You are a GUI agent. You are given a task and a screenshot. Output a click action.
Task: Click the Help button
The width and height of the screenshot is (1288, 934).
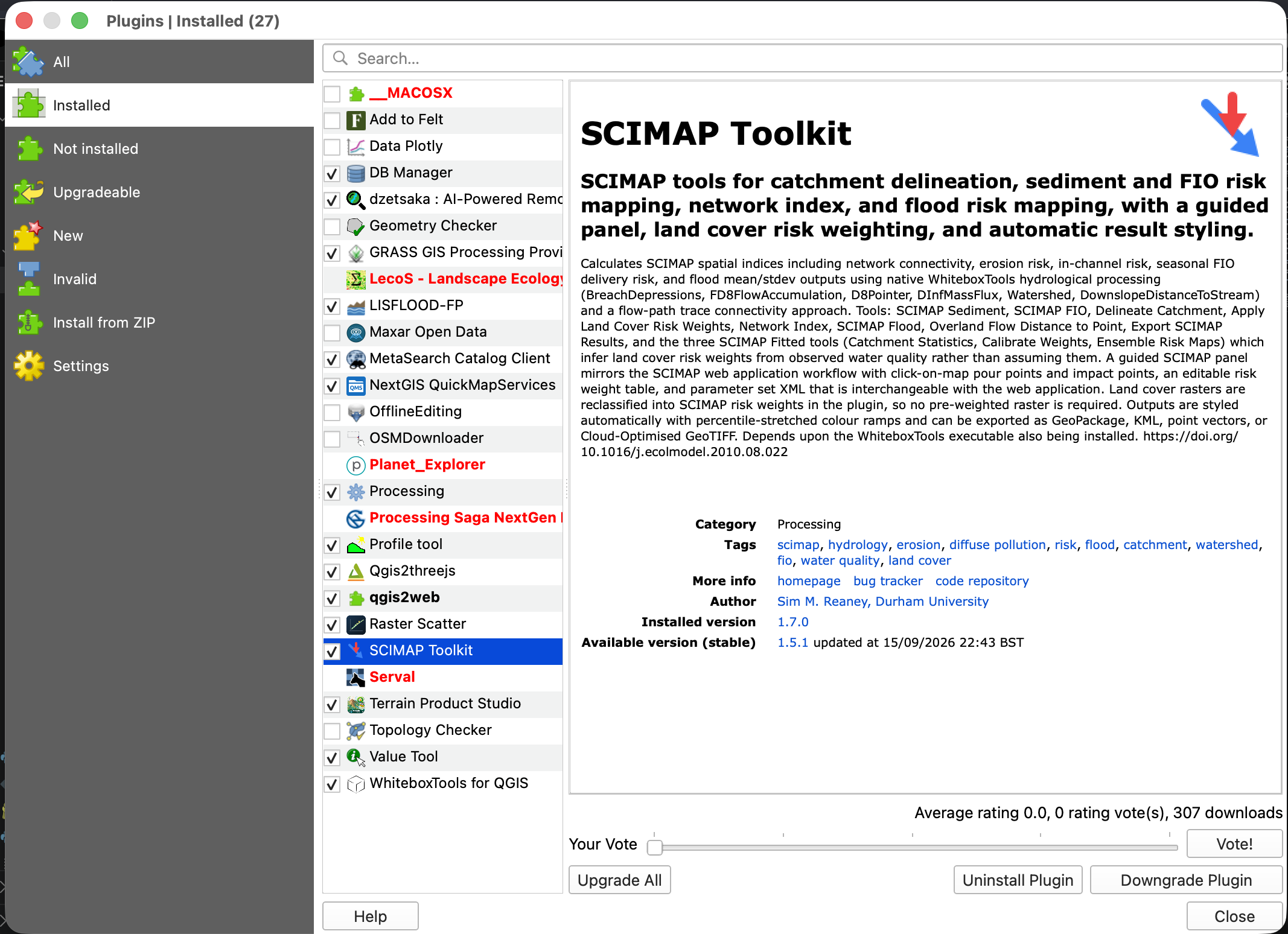370,916
